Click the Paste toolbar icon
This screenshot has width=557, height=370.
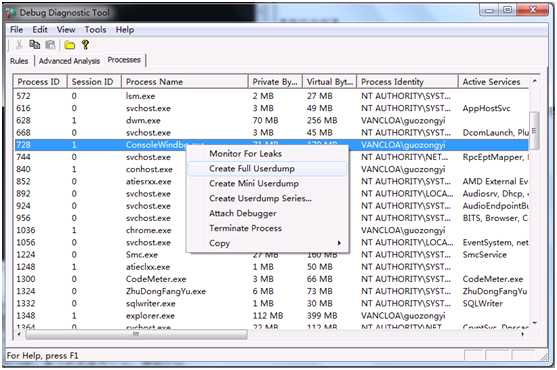pos(50,45)
